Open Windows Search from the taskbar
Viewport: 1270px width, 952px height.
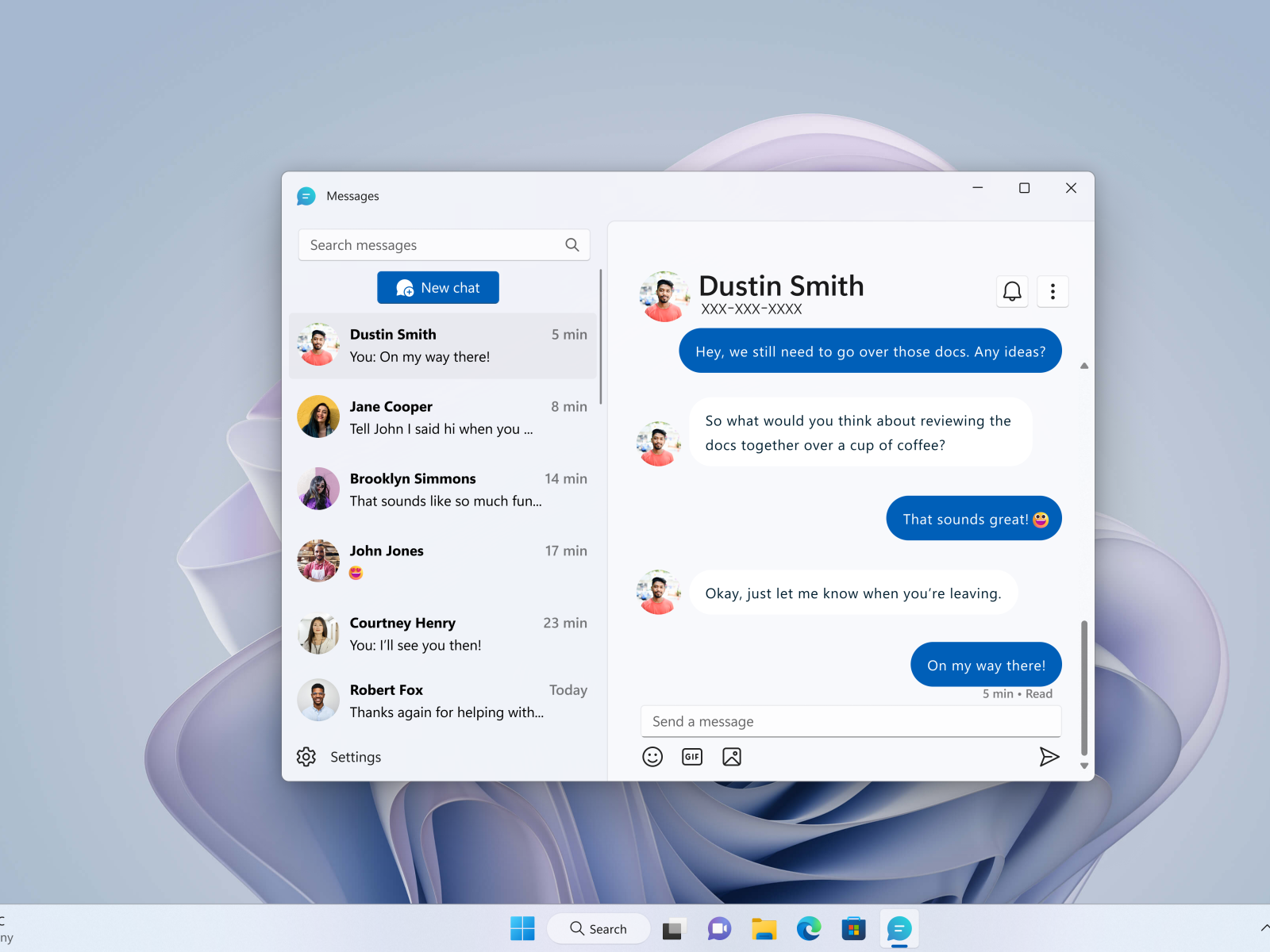pyautogui.click(x=598, y=928)
